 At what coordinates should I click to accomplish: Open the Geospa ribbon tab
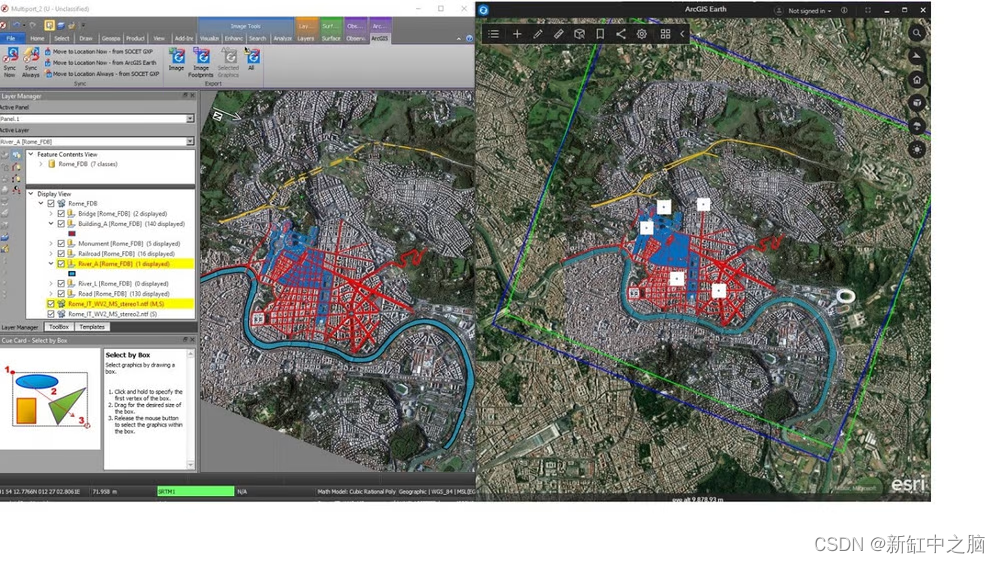coord(110,38)
